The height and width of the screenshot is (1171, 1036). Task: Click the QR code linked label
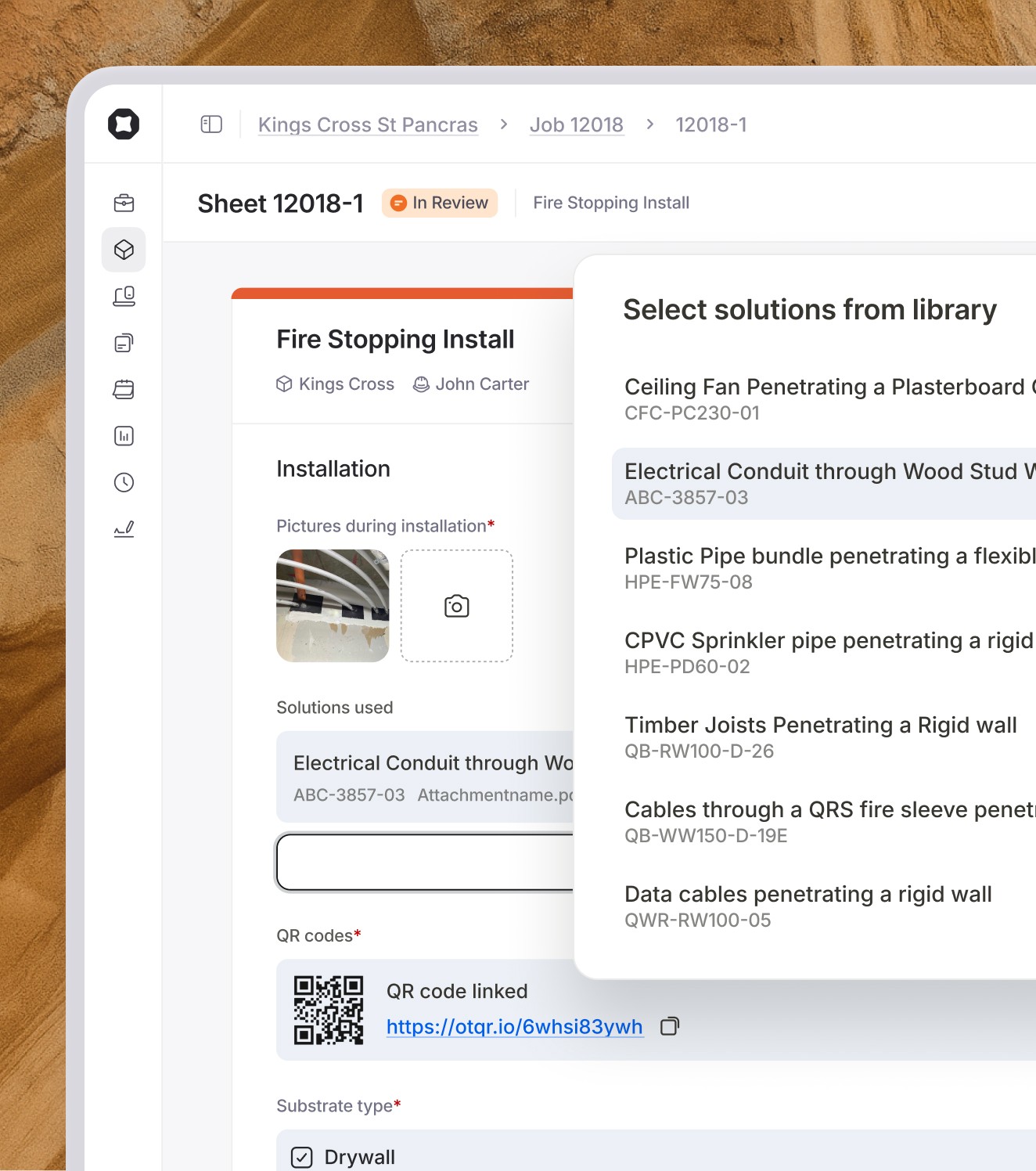[x=457, y=991]
